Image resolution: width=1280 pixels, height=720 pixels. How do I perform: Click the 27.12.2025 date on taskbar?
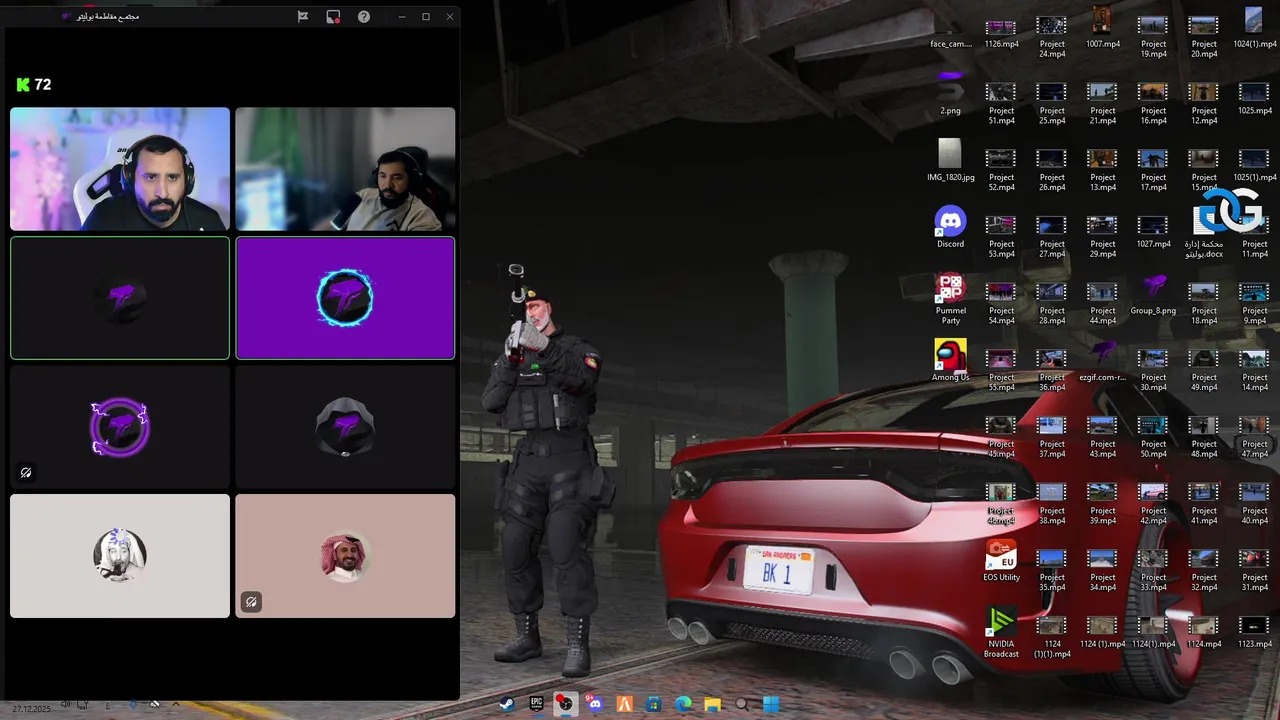31,709
